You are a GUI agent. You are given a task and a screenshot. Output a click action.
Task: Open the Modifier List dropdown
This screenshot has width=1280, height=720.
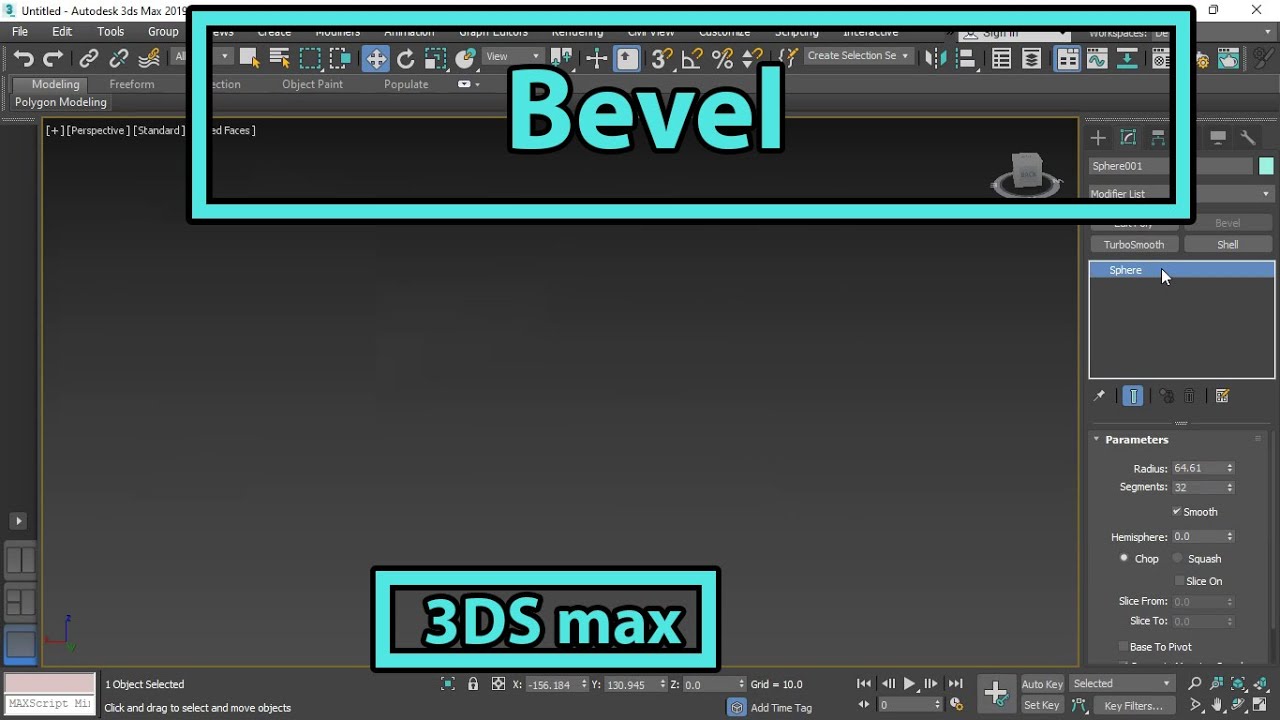(x=1181, y=194)
